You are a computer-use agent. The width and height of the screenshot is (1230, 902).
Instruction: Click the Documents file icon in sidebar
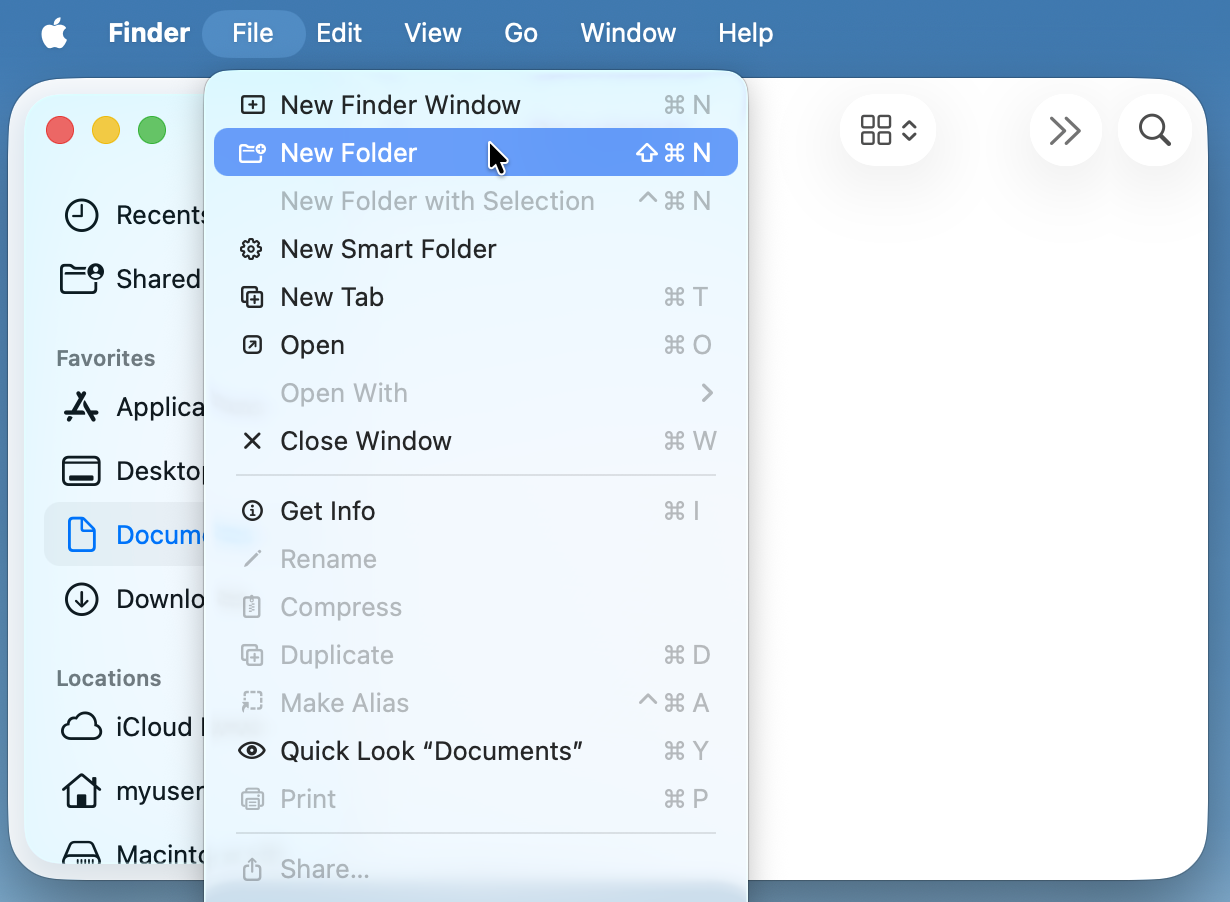[x=81, y=535]
